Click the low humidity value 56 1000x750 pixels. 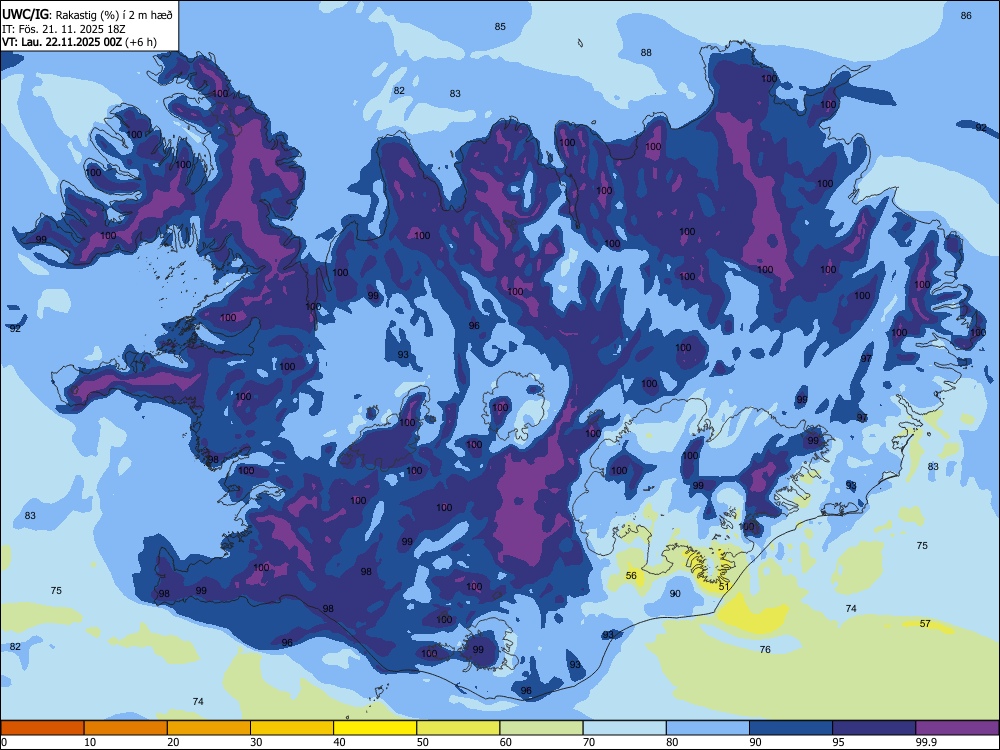click(631, 575)
